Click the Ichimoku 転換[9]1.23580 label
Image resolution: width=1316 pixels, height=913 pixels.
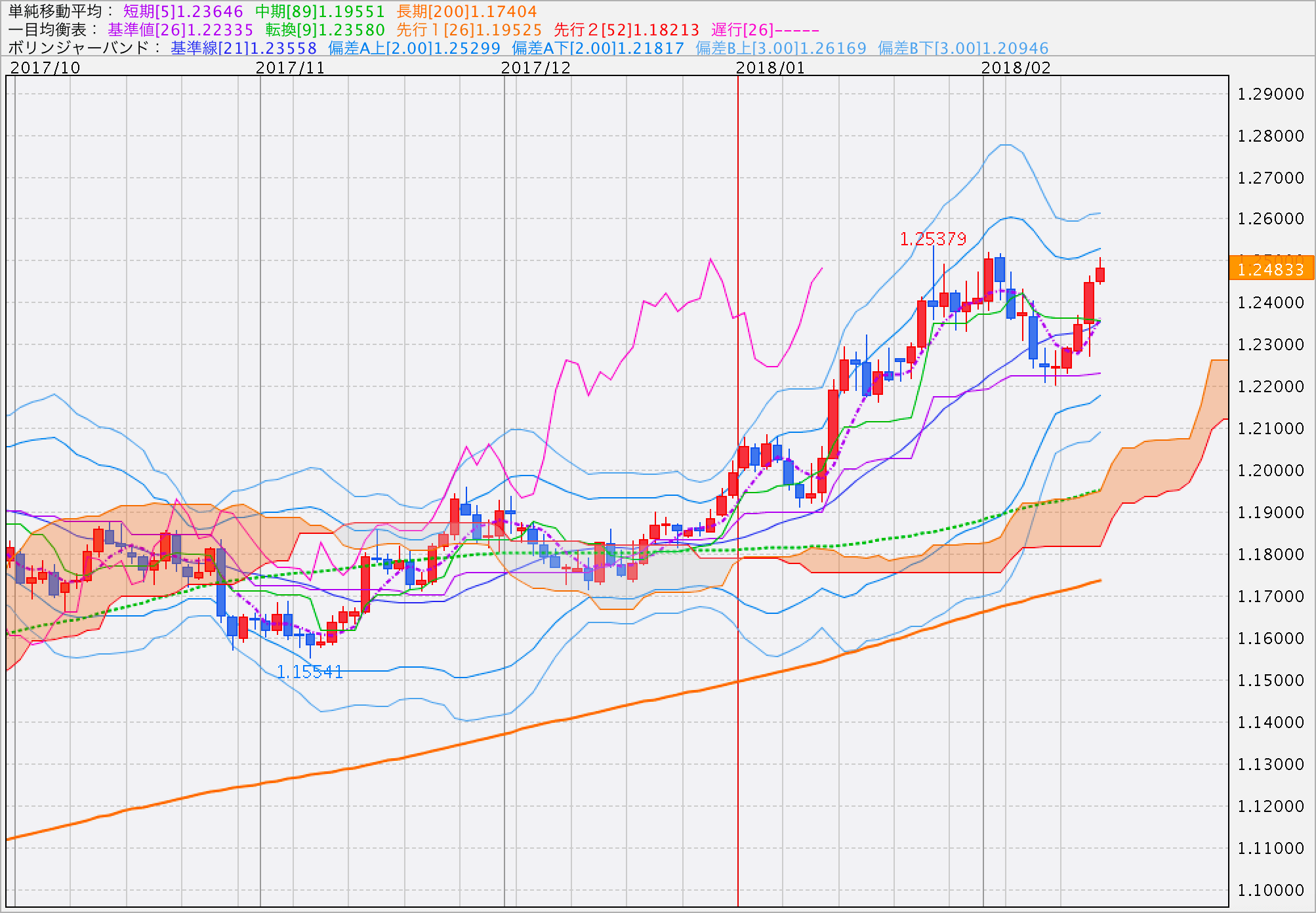pos(325,30)
